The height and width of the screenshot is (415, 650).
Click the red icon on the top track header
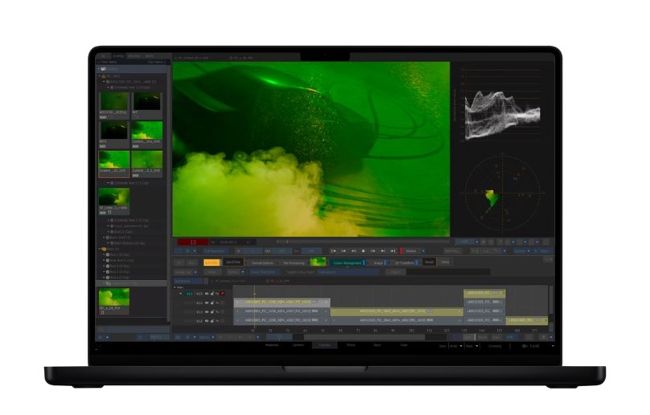click(221, 294)
